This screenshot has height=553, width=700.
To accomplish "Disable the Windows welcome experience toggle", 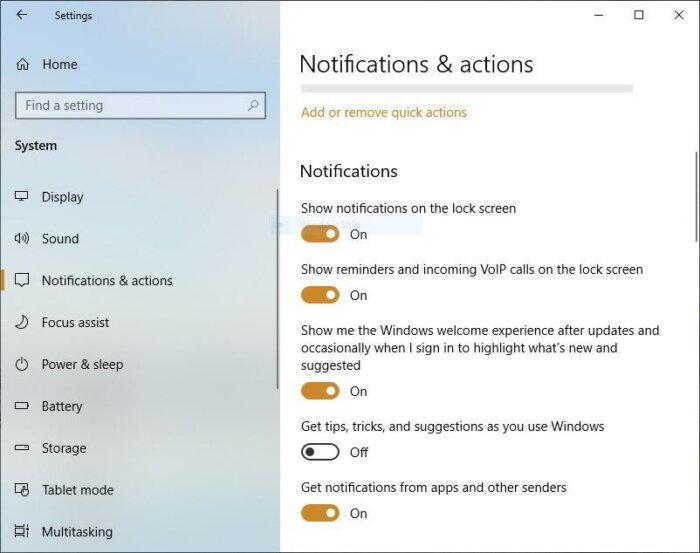I will pyautogui.click(x=320, y=391).
